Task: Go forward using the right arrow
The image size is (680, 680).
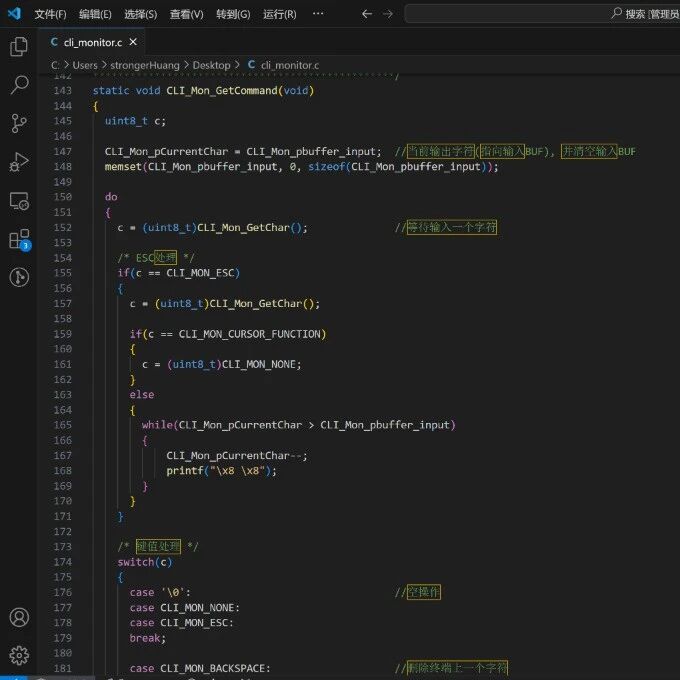Action: click(387, 14)
